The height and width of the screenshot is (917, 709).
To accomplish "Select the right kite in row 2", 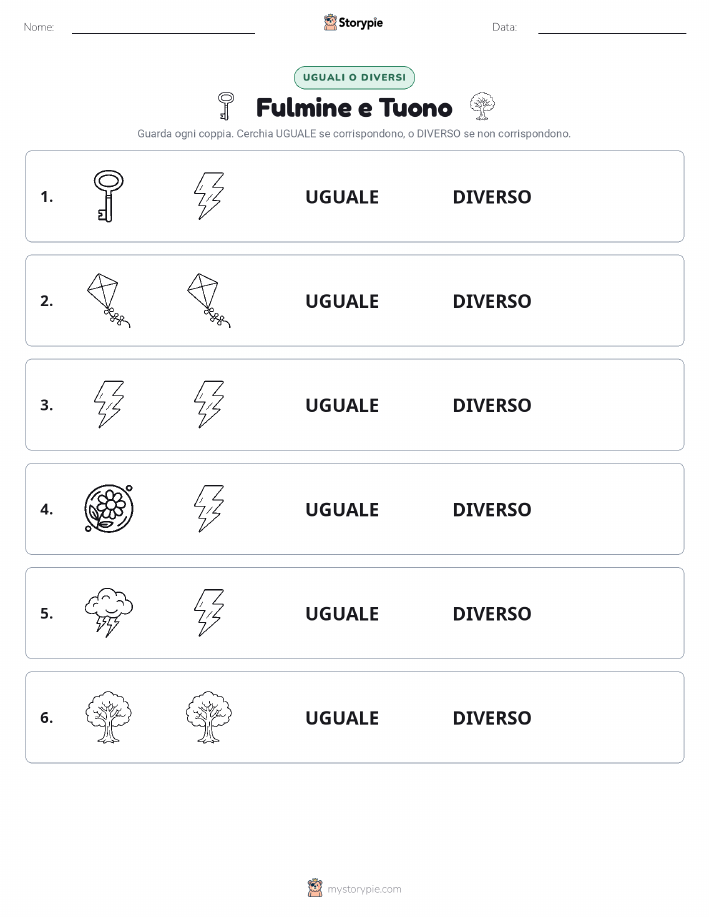I will (x=209, y=300).
